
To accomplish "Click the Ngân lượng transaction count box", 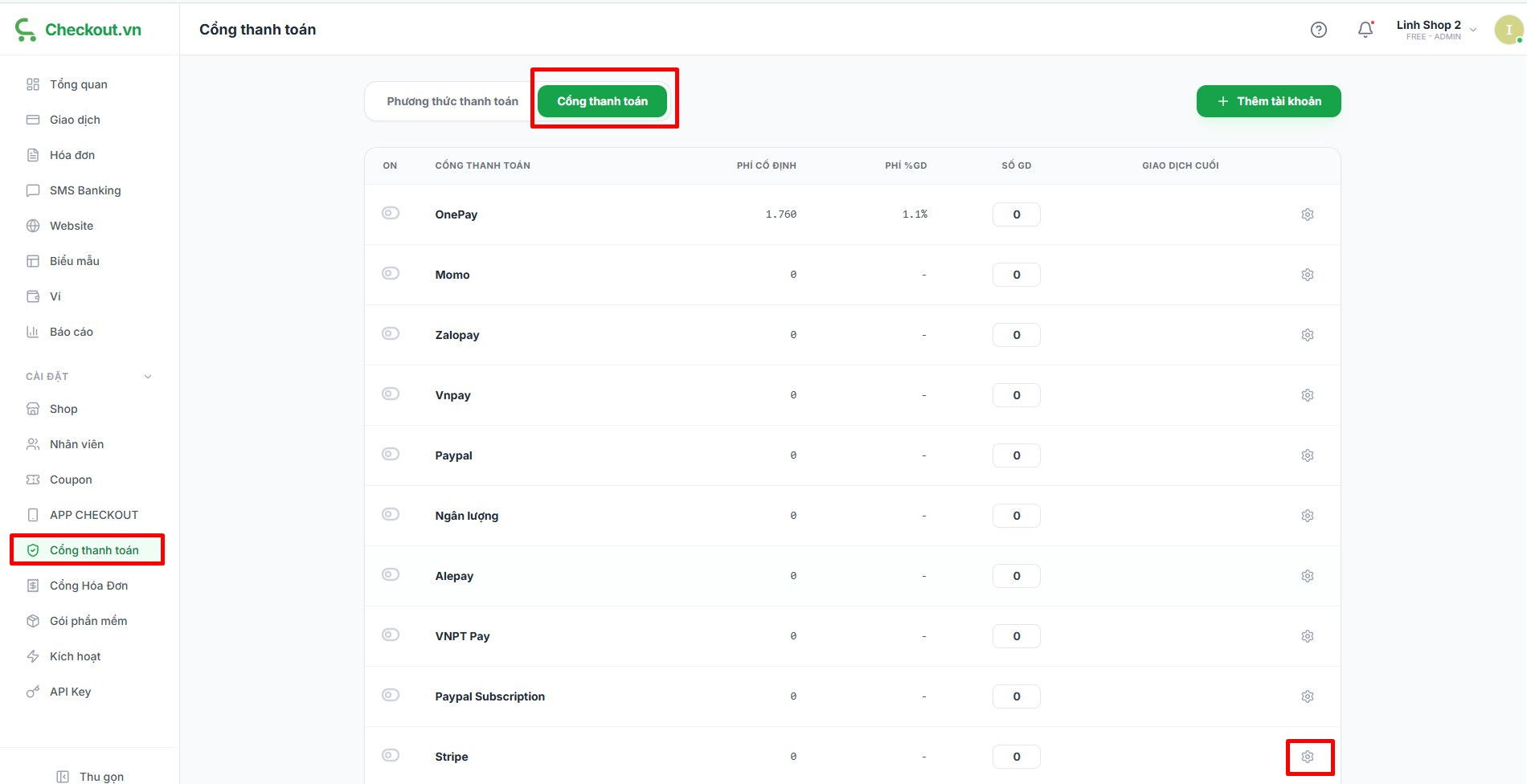I will click(x=1016, y=516).
